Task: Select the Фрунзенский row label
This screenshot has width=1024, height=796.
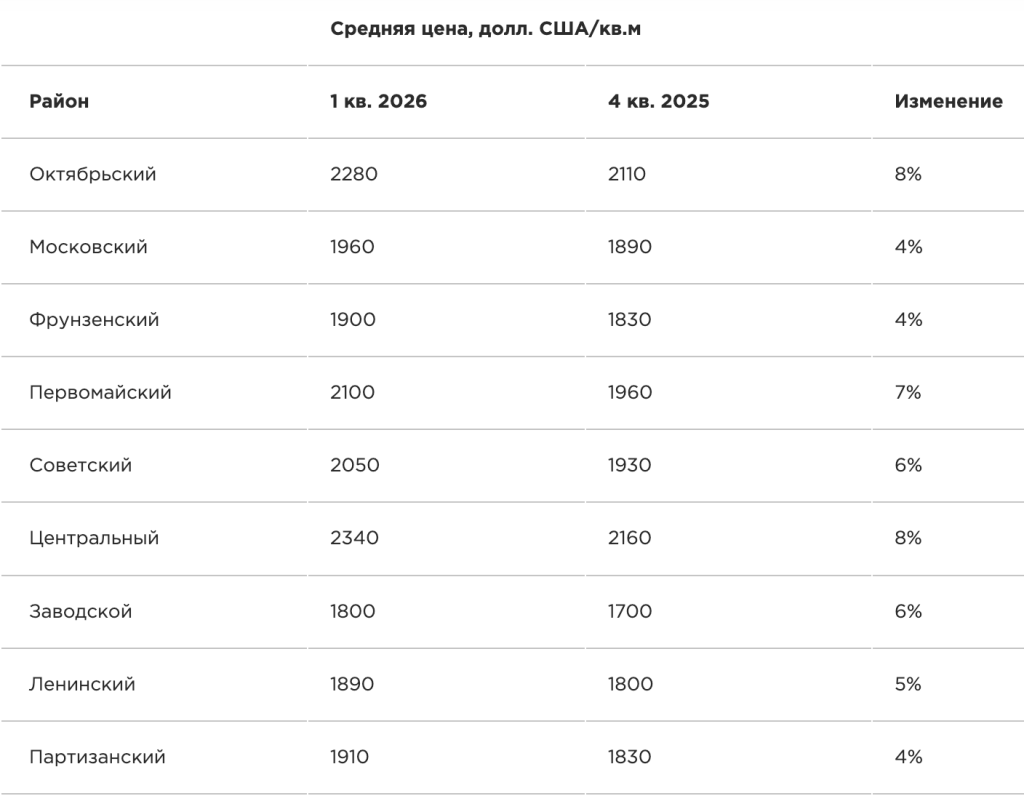Action: [94, 320]
